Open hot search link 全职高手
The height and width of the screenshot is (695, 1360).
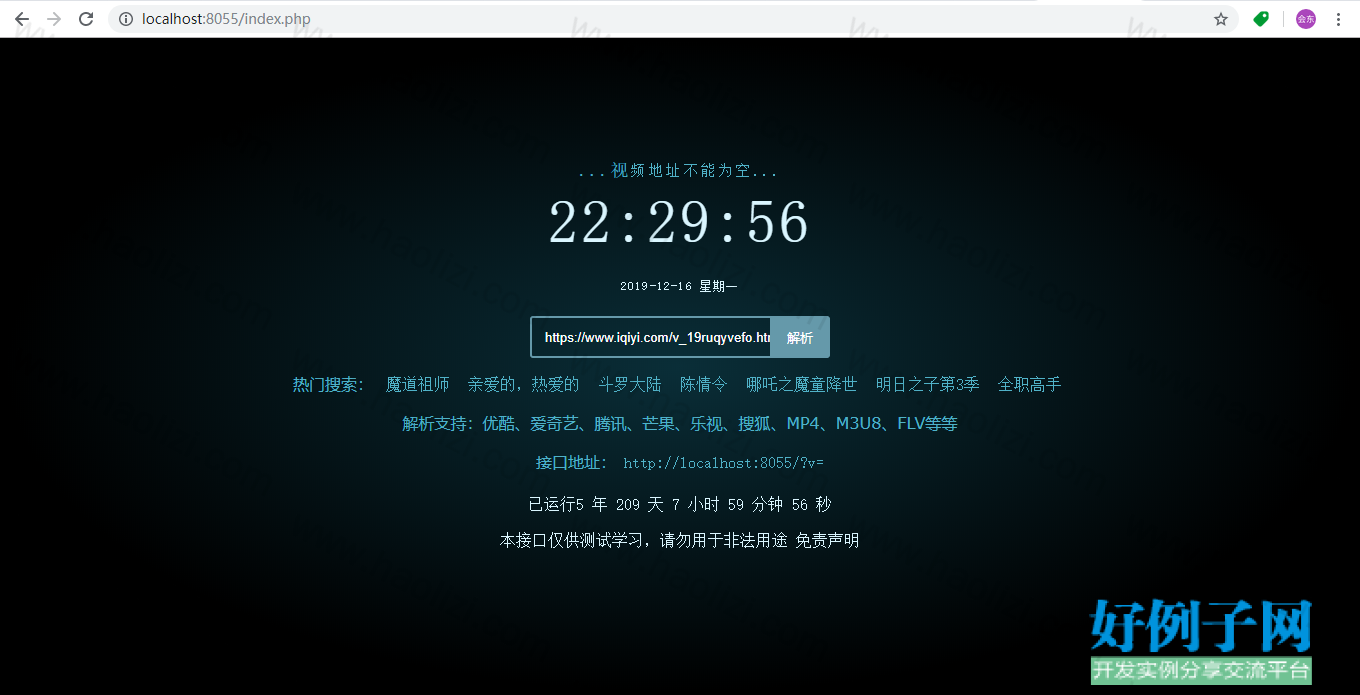[1030, 384]
